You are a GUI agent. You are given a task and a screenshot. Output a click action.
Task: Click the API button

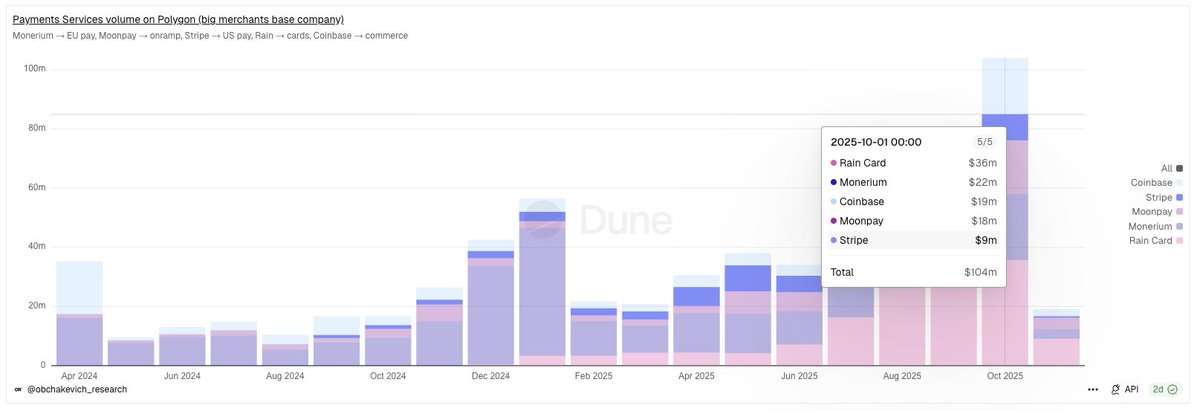tap(1124, 389)
